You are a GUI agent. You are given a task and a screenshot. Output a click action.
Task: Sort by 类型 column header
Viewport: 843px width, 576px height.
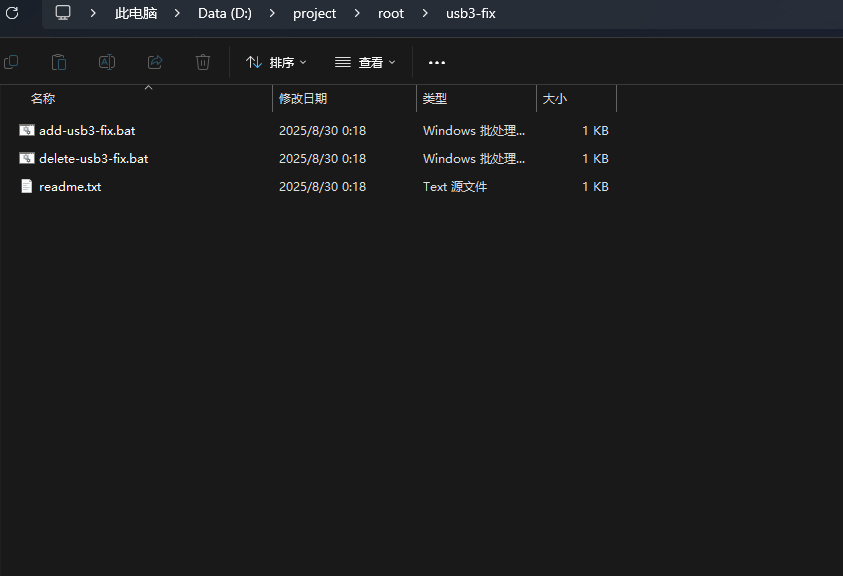coord(434,98)
